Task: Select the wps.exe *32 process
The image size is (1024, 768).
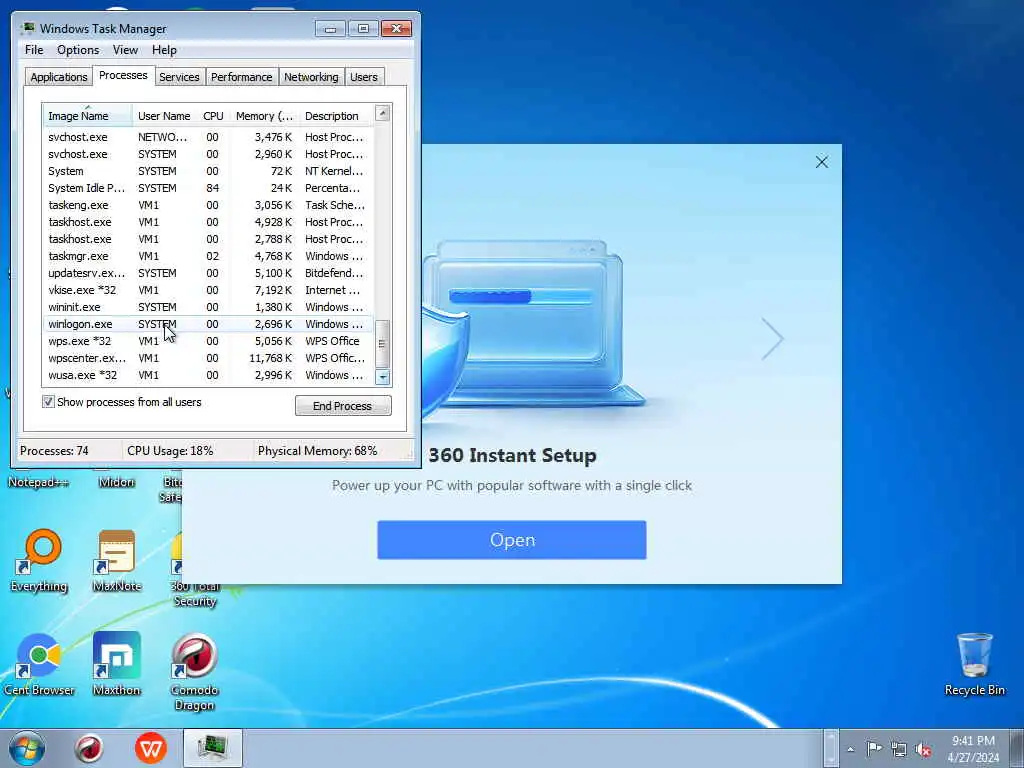Action: 208,341
